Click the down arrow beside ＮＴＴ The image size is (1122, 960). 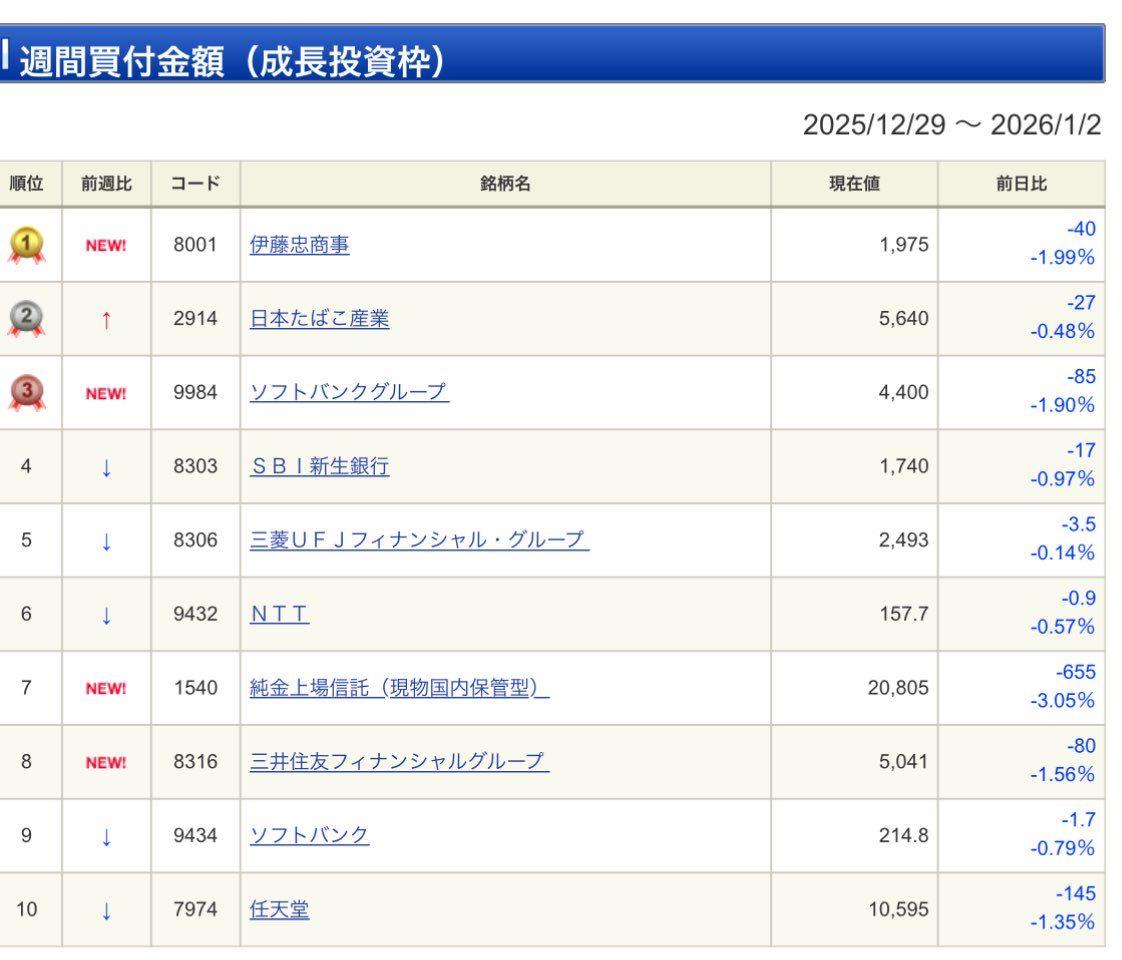point(107,614)
